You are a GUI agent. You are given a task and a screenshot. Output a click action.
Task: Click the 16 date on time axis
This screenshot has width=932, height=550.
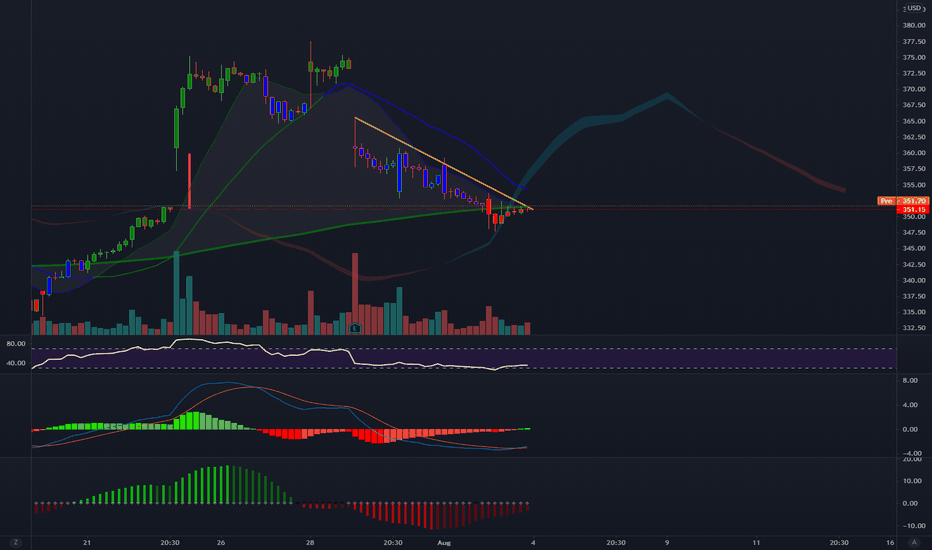pos(890,542)
